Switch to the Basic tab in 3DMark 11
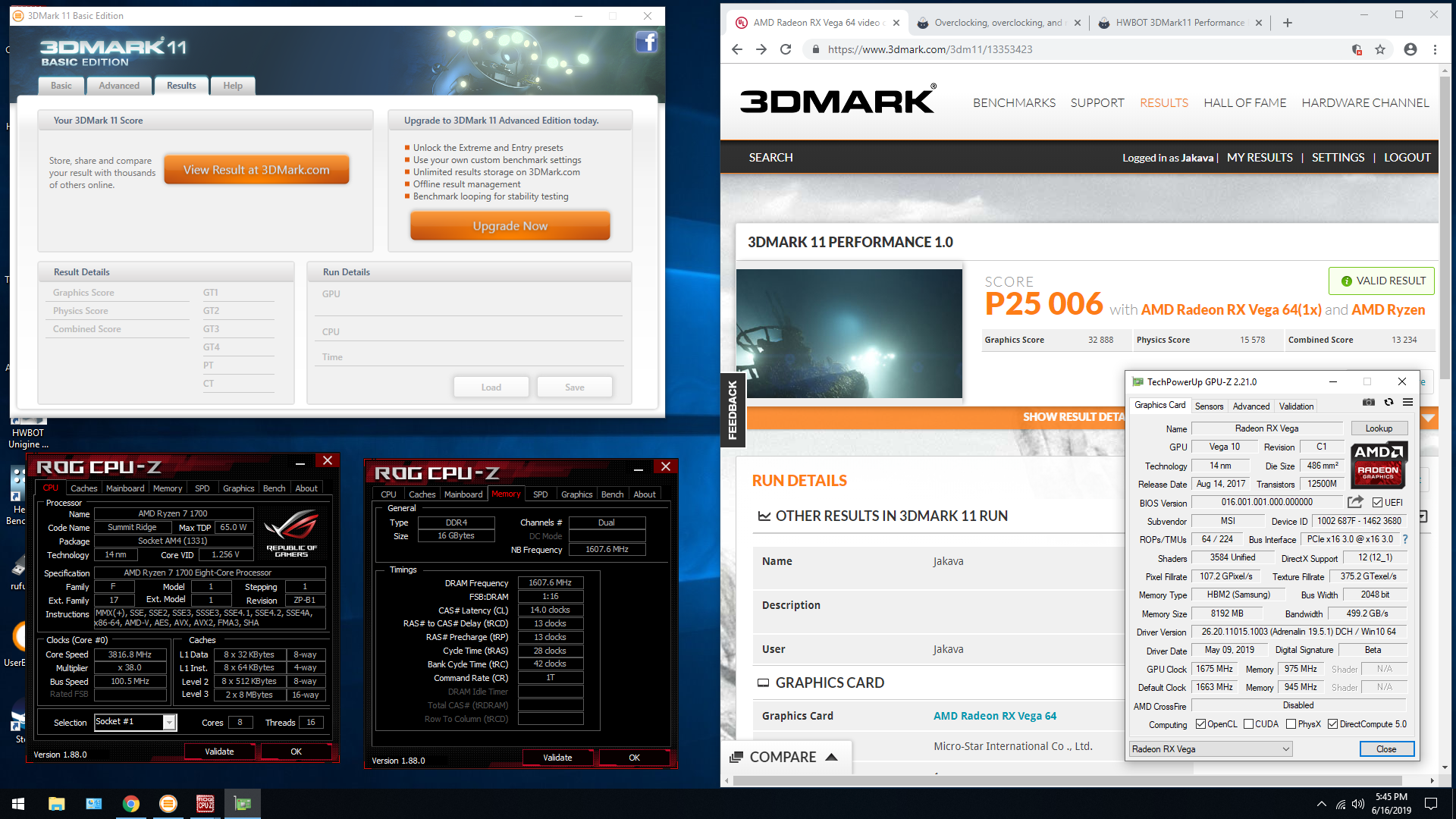Image resolution: width=1456 pixels, height=819 pixels. point(61,86)
